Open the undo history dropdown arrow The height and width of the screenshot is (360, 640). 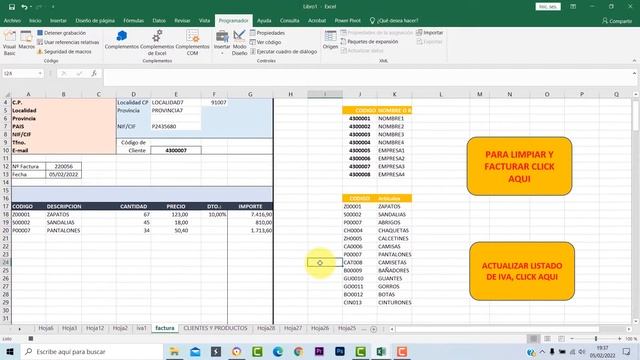(31, 7)
